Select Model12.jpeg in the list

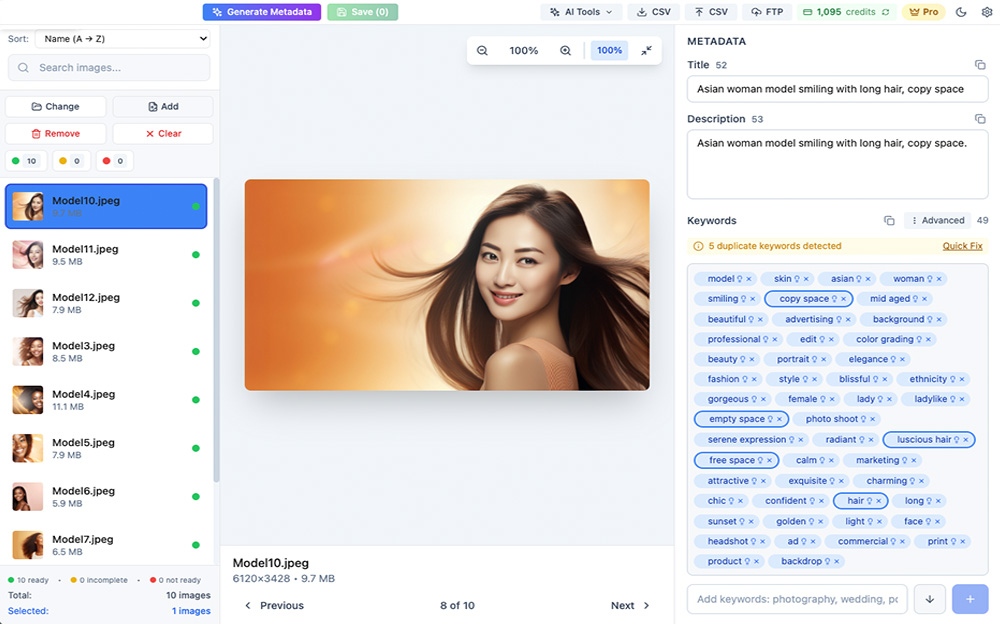tap(106, 303)
